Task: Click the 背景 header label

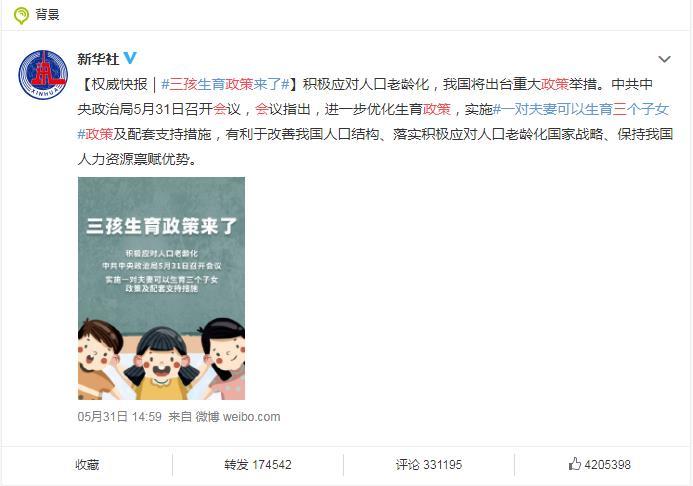Action: click(x=47, y=15)
